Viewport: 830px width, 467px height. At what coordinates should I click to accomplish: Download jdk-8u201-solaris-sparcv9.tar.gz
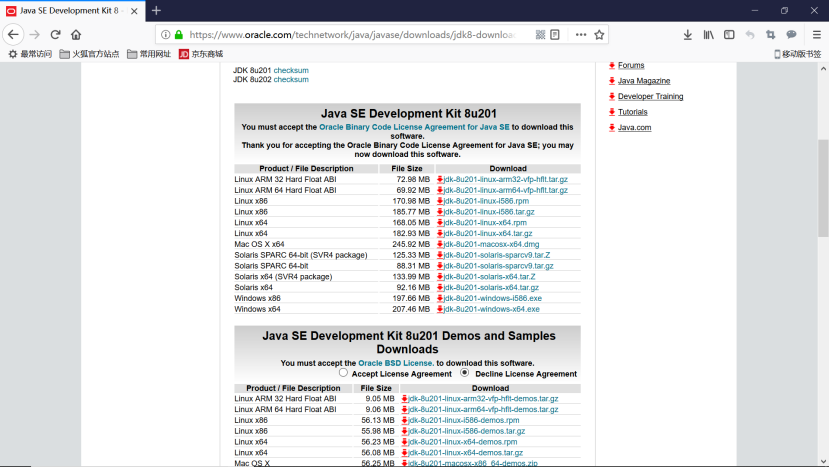pyautogui.click(x=498, y=266)
